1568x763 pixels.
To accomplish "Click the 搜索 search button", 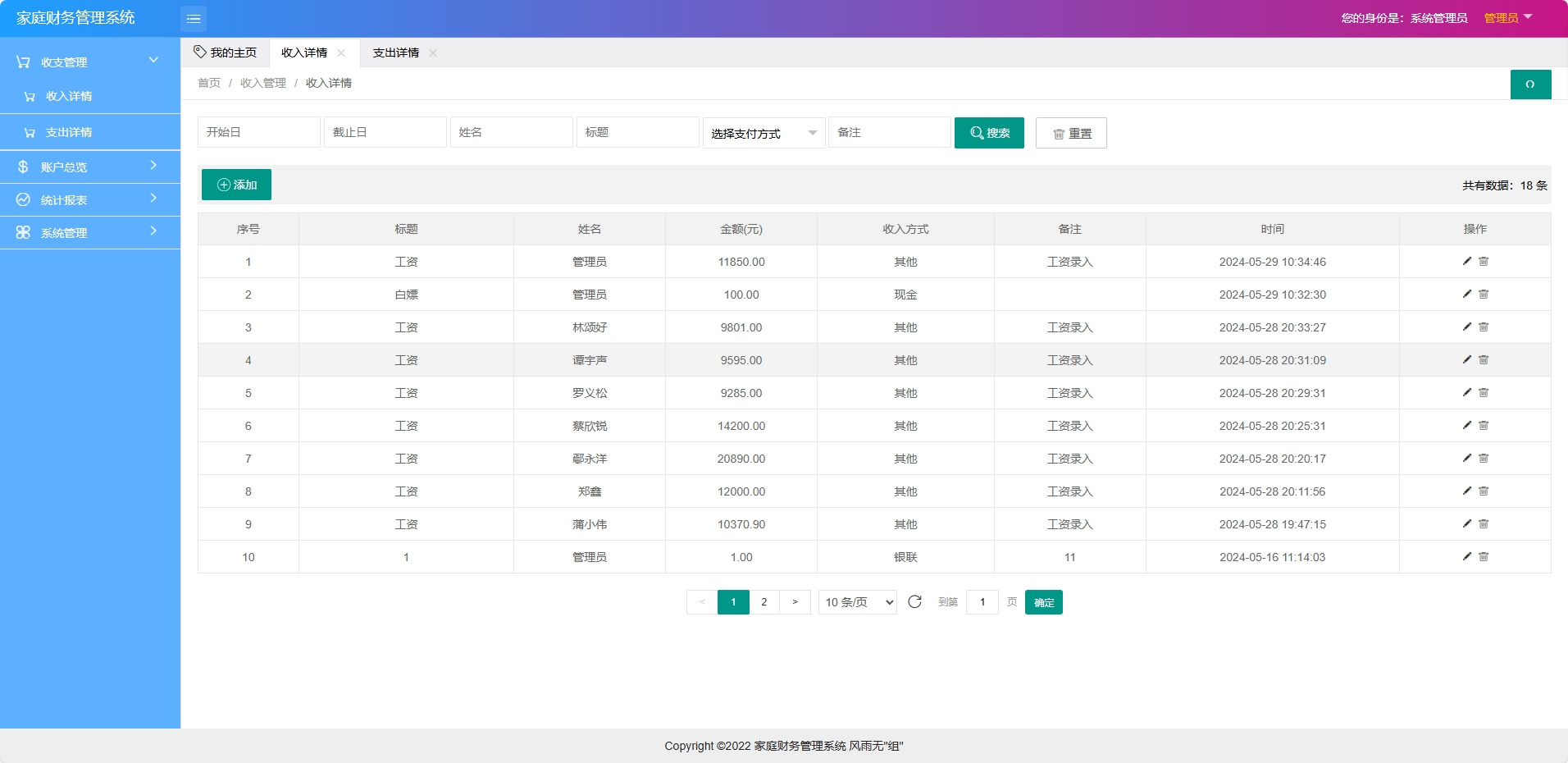I will [x=989, y=133].
